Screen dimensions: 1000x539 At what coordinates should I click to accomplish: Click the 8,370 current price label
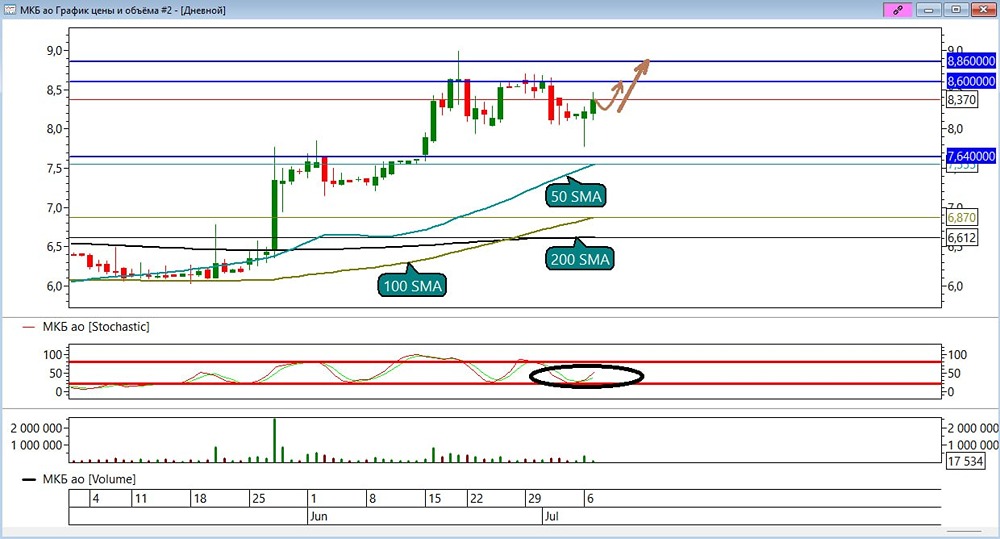961,100
